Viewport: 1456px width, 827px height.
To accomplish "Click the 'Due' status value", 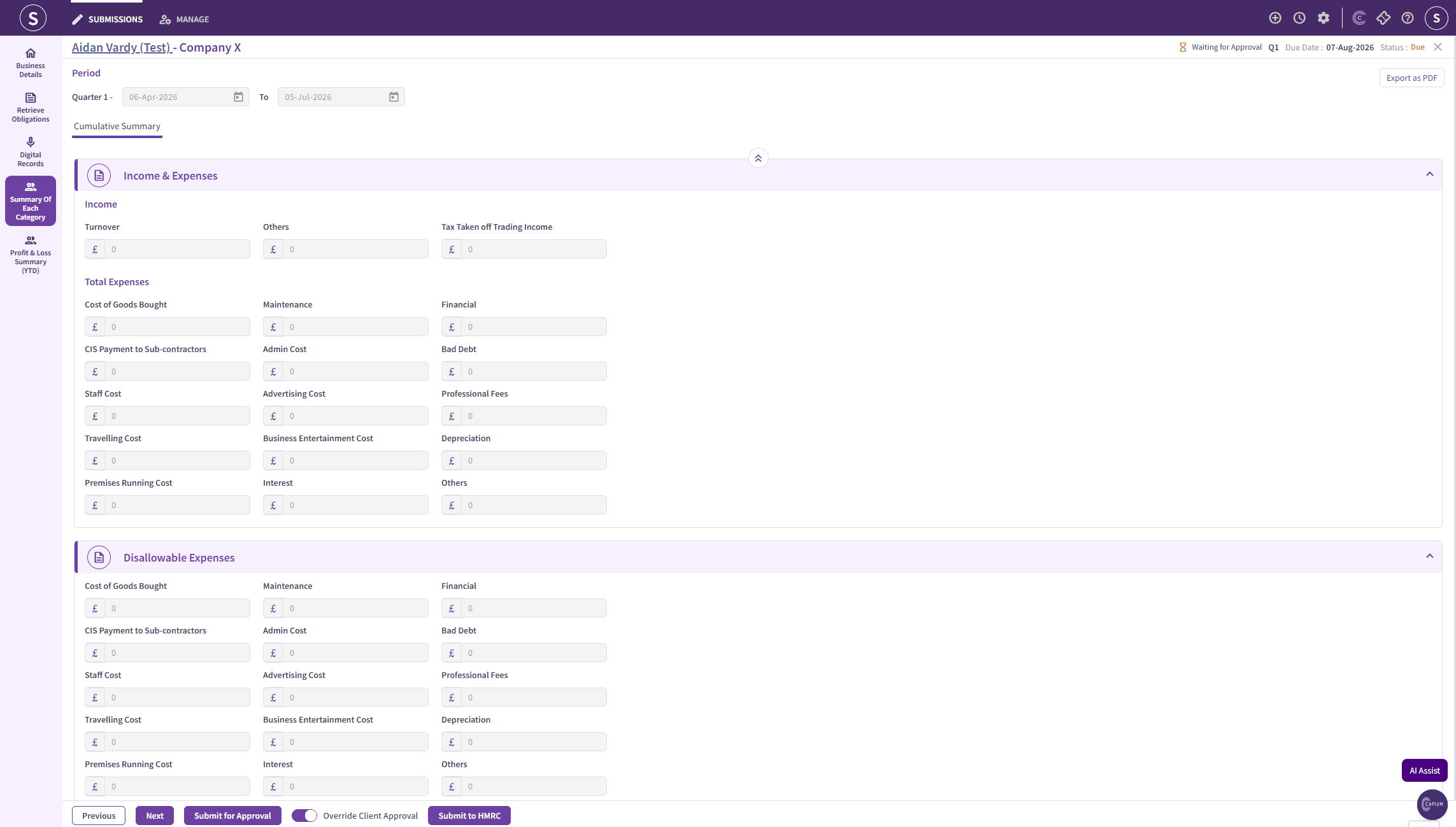I will coord(1418,47).
